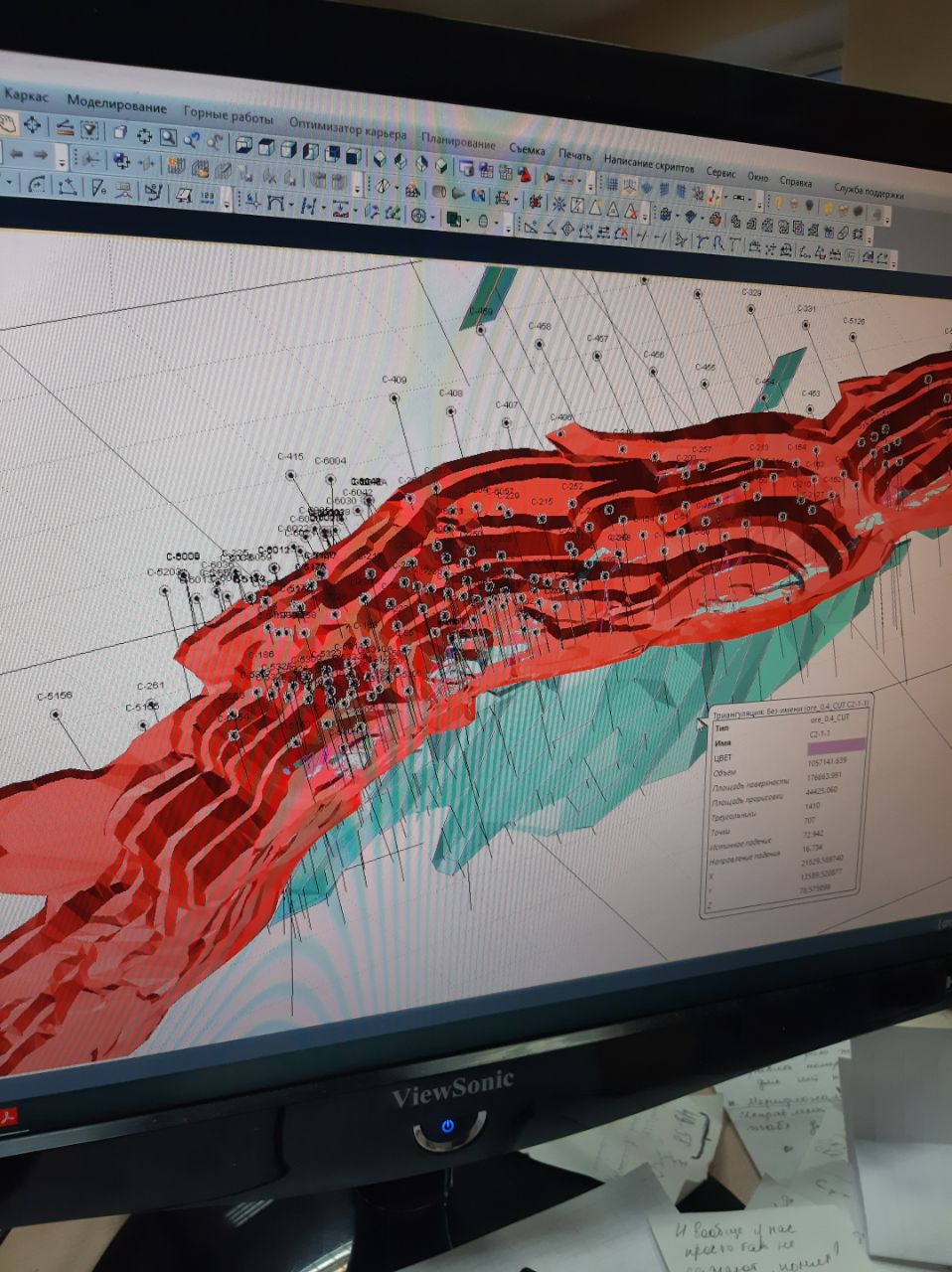Click the arch bridge tool icon
This screenshot has height=1272, width=952.
pyautogui.click(x=274, y=203)
